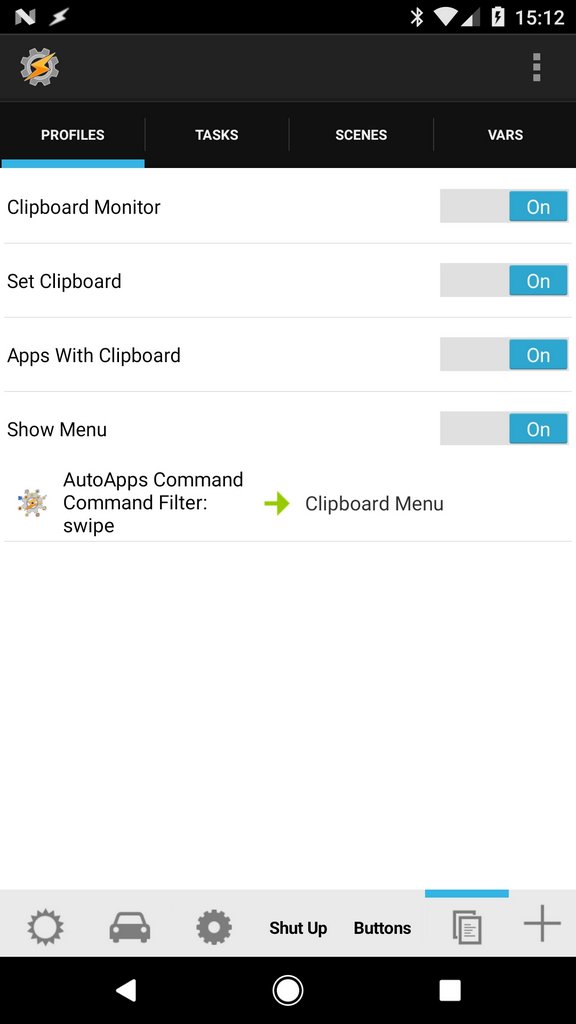Image resolution: width=576 pixels, height=1024 pixels.
Task: Add a new profile with plus icon
Action: coord(542,923)
